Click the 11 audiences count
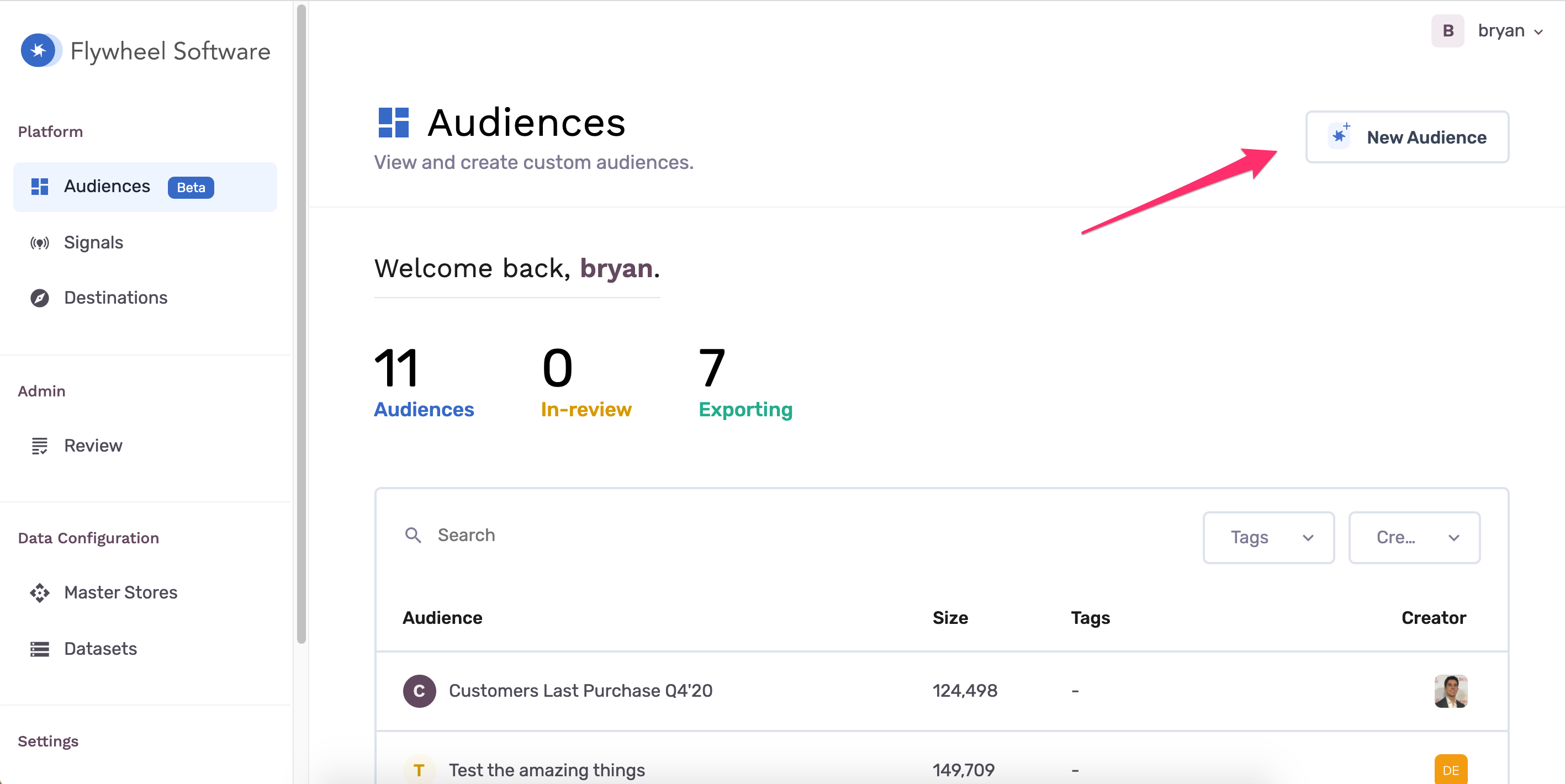This screenshot has width=1565, height=784. click(396, 367)
